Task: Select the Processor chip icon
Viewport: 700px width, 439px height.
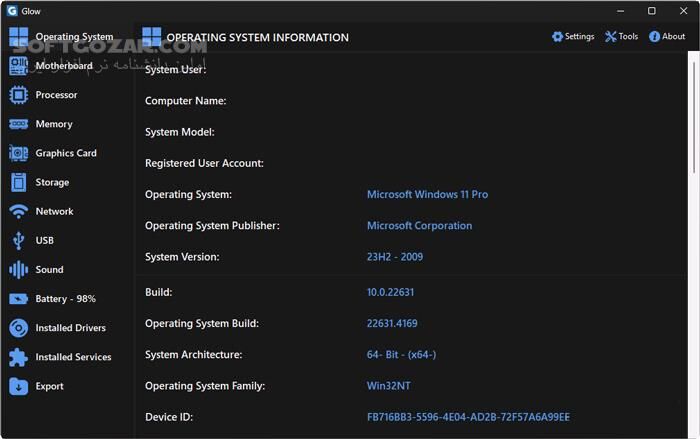Action: [18, 95]
